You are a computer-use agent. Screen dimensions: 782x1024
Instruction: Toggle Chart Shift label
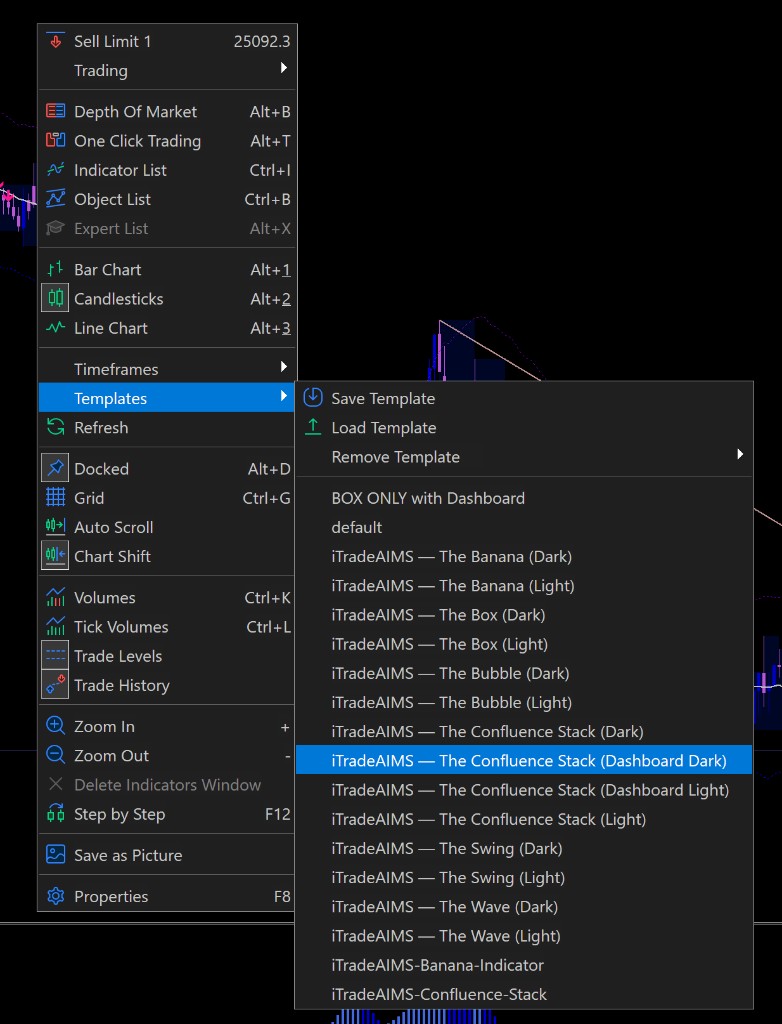(112, 556)
